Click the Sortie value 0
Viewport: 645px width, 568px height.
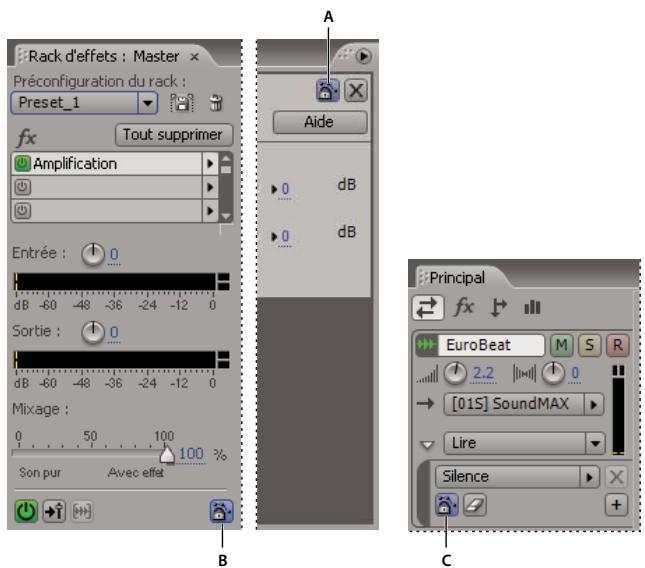pos(114,332)
